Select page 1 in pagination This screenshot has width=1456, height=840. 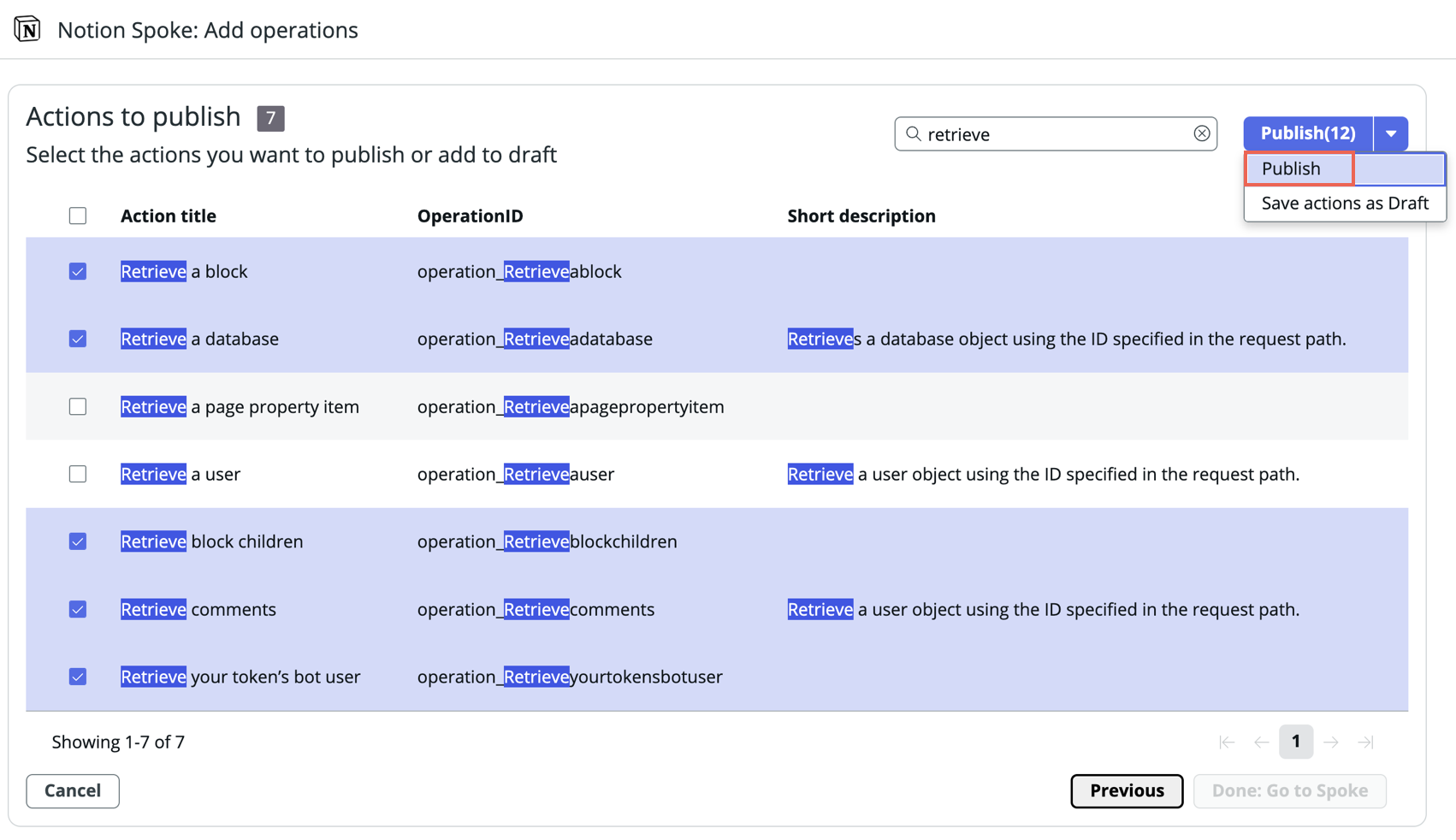point(1296,742)
